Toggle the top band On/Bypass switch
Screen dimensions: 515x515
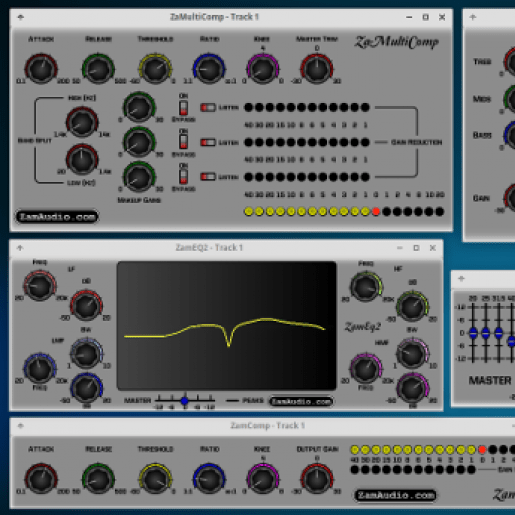[x=183, y=108]
